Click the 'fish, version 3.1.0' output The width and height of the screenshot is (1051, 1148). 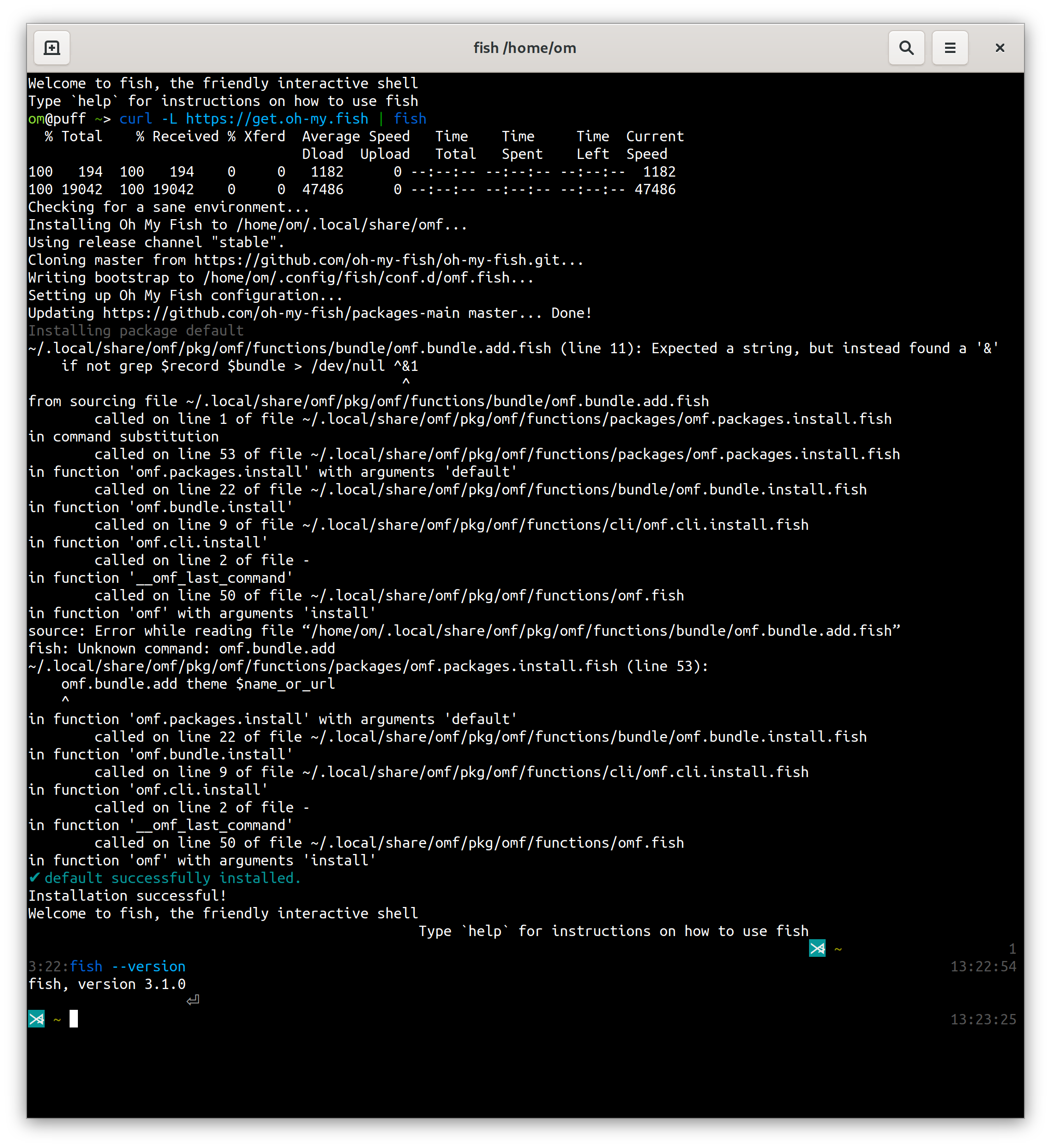tap(107, 983)
